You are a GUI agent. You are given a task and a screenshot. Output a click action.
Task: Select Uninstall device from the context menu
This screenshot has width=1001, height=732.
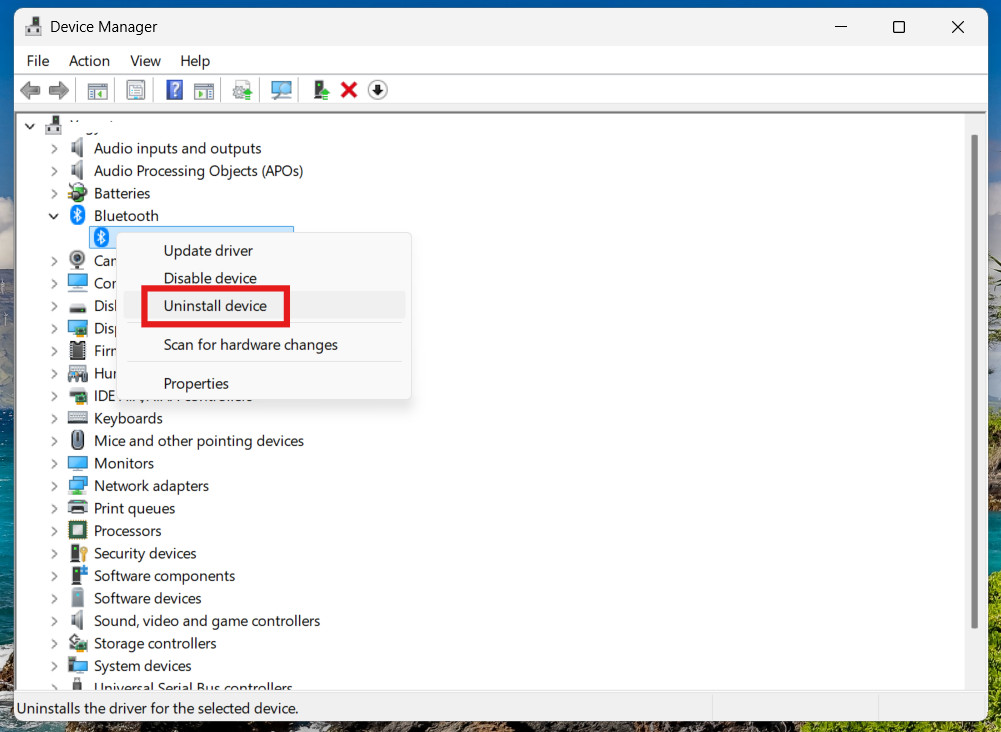[213, 305]
